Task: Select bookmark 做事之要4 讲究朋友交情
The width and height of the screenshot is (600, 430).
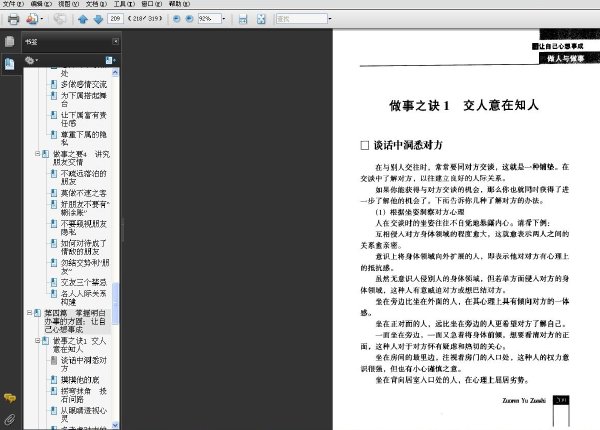Action: [x=81, y=158]
